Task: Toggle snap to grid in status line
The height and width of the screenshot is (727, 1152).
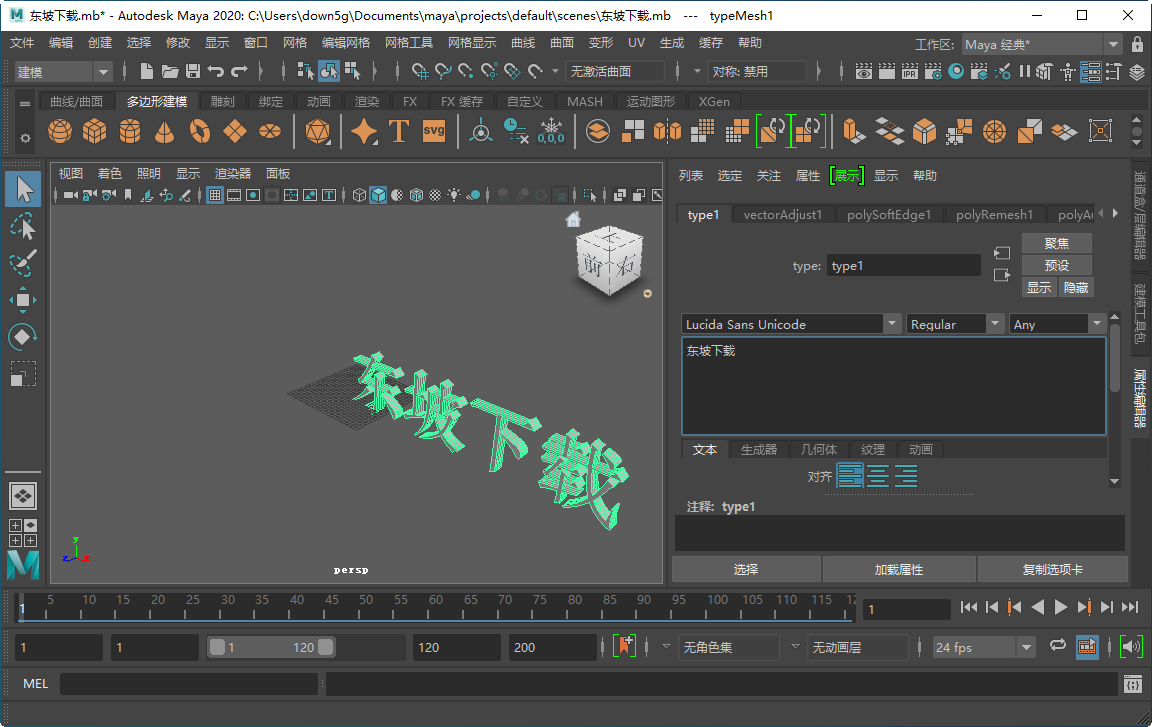Action: click(x=418, y=72)
